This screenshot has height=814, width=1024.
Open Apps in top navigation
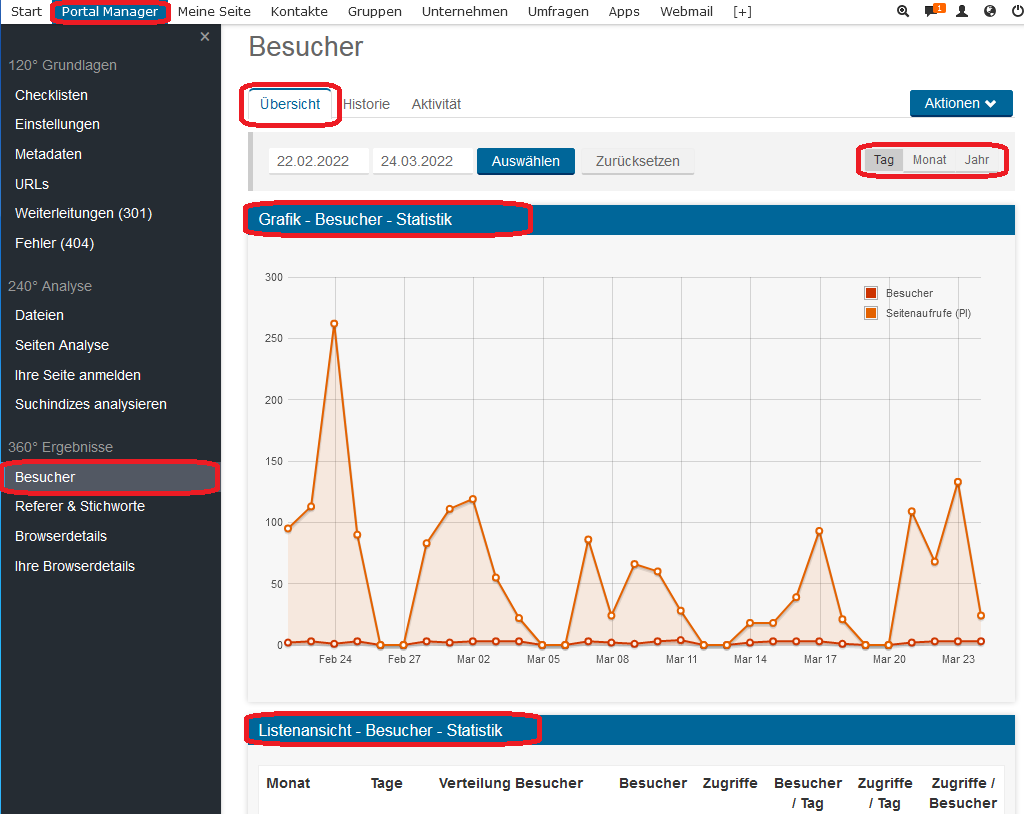pyautogui.click(x=624, y=12)
